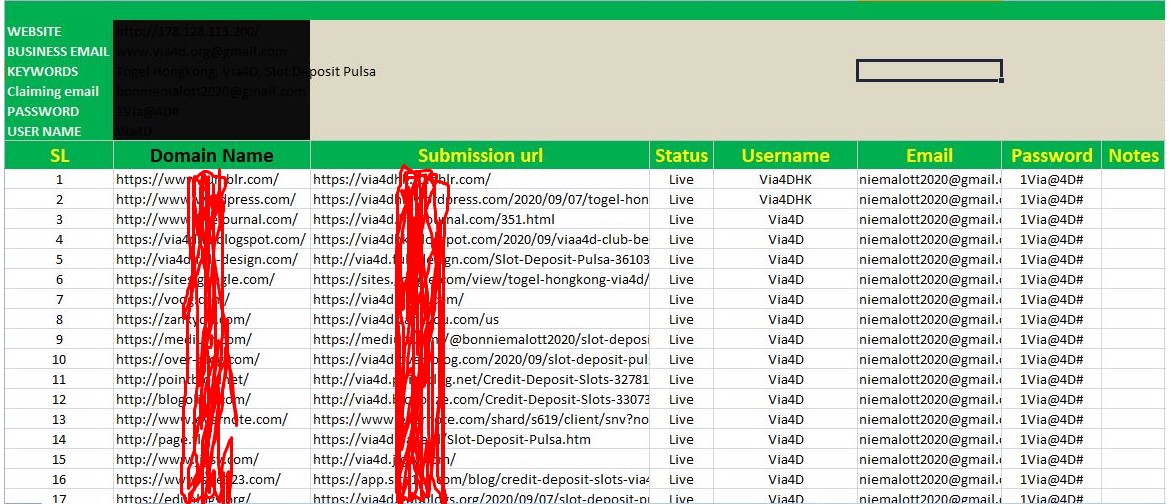Image resolution: width=1169 pixels, height=504 pixels.
Task: Click the Live status in row 12
Action: click(681, 400)
